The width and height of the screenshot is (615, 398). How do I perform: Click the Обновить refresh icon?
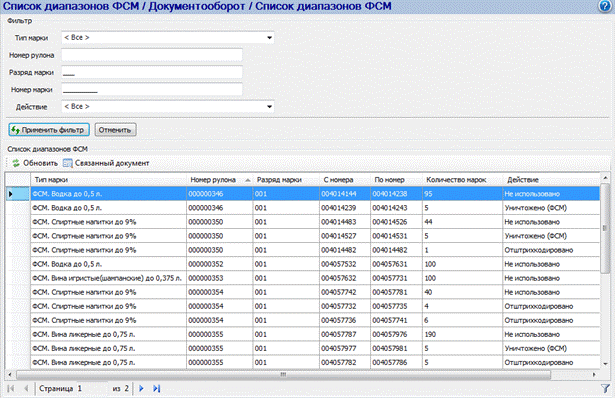(16, 163)
